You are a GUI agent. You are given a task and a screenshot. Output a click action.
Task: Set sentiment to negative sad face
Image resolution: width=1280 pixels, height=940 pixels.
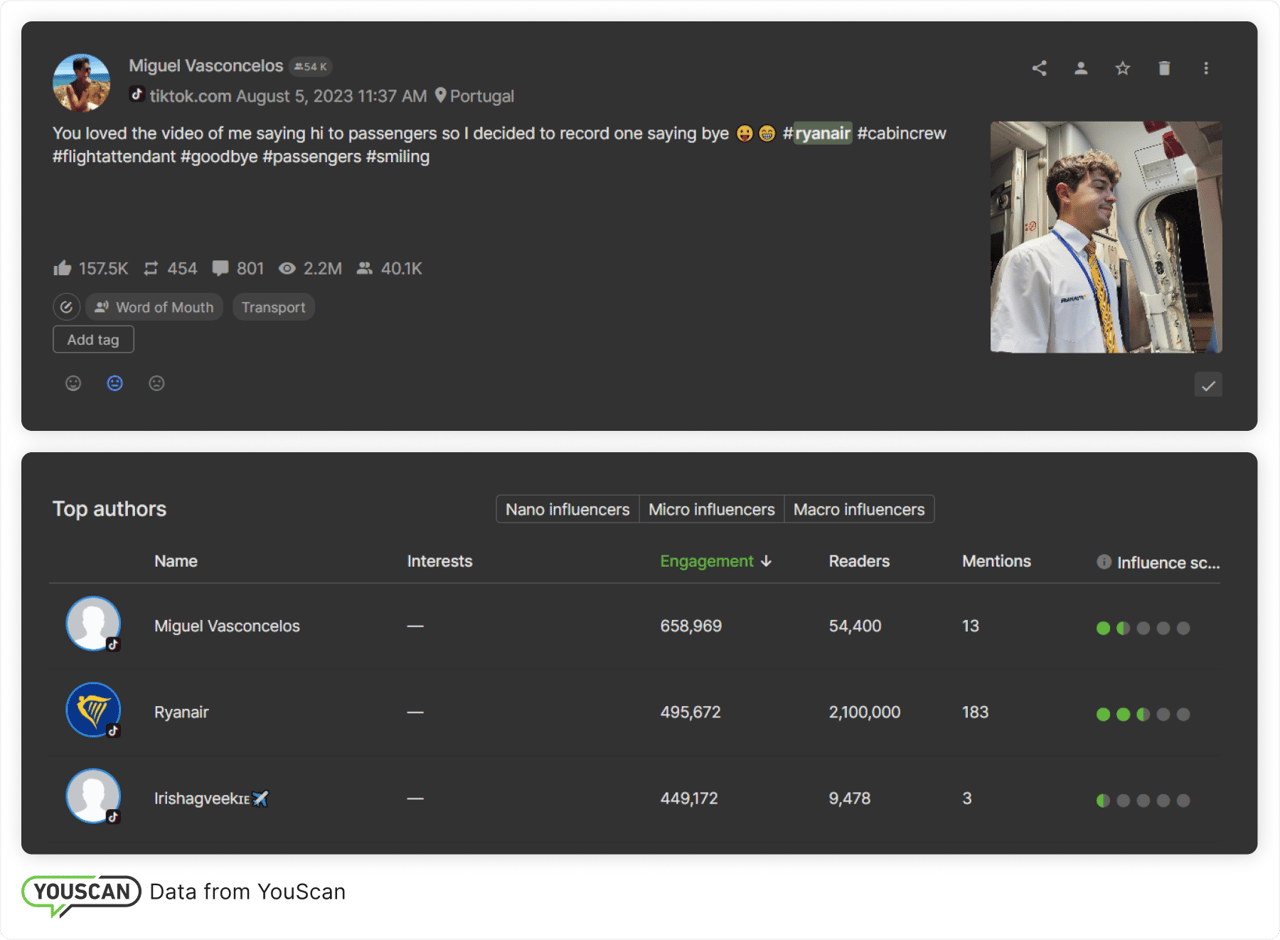(157, 383)
